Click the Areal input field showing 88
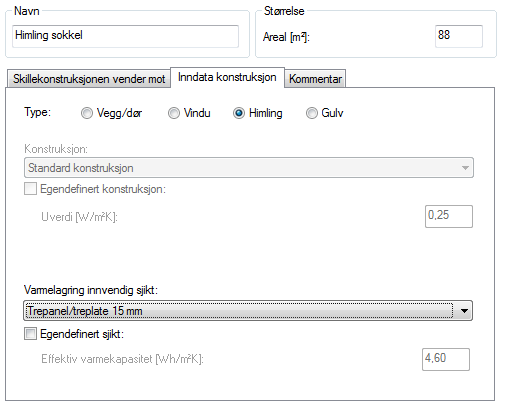This screenshot has width=506, height=410. tap(459, 36)
